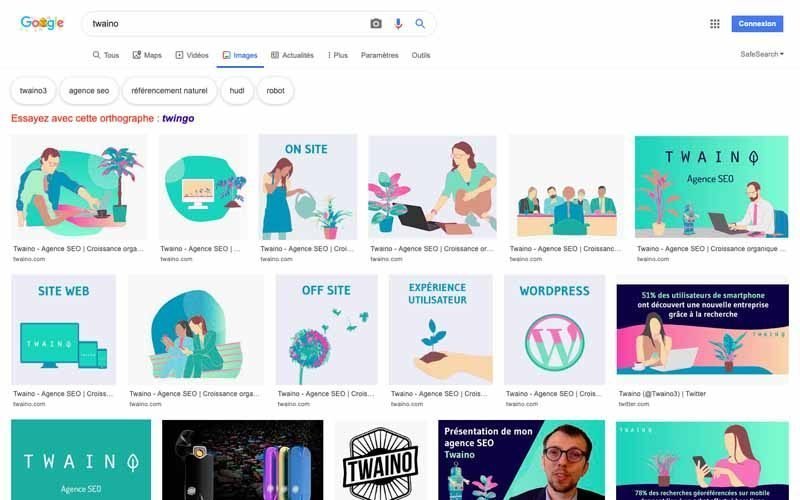Click caption under the WORDPRESS image
Screen dimensions: 800x500
[x=554, y=394]
